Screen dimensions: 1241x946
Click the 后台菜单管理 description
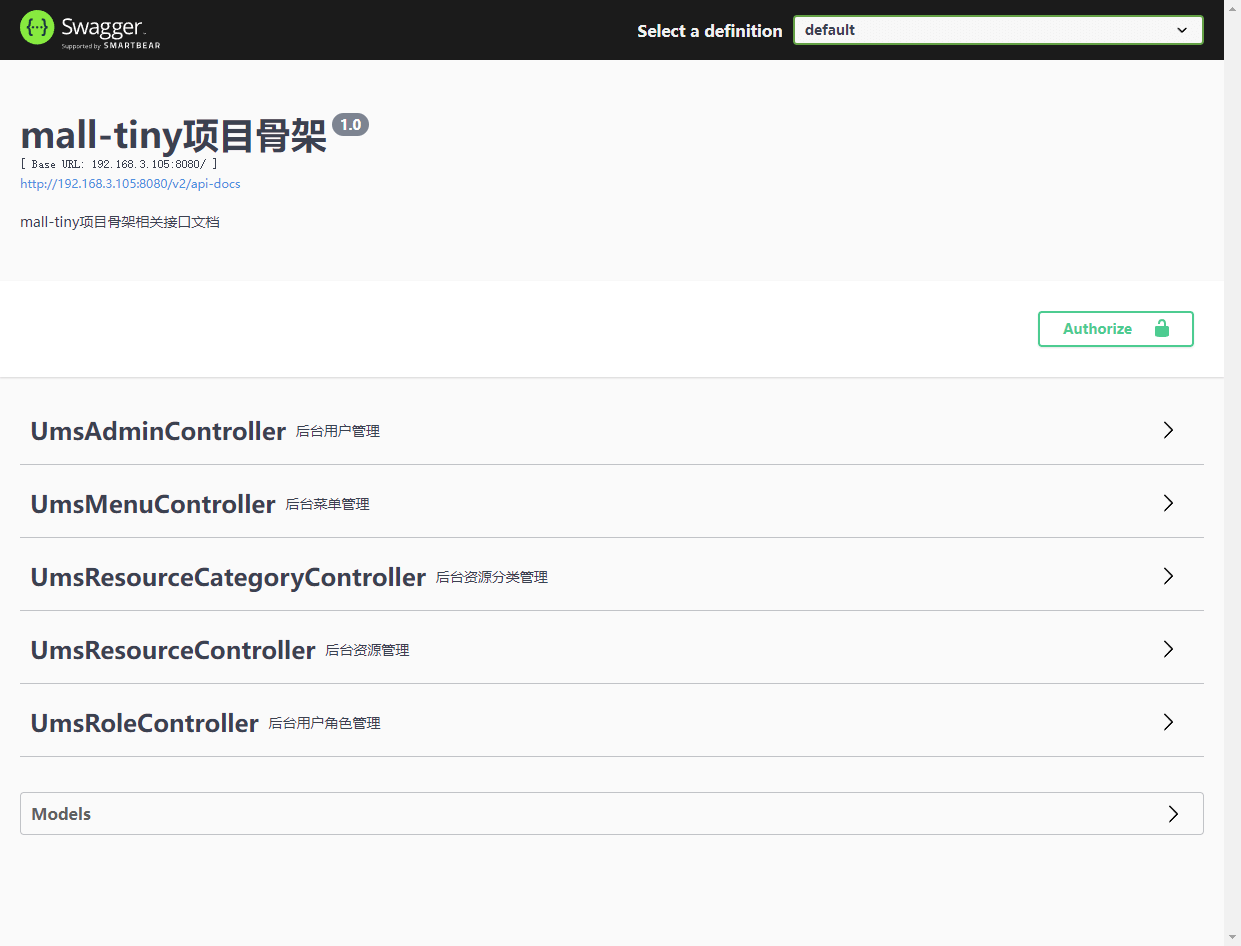pyautogui.click(x=328, y=505)
